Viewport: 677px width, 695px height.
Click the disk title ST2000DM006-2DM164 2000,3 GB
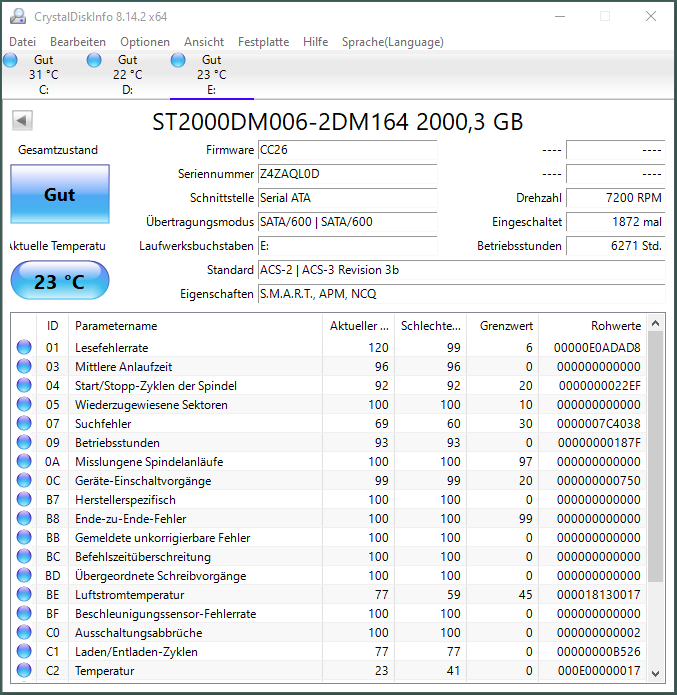[338, 121]
